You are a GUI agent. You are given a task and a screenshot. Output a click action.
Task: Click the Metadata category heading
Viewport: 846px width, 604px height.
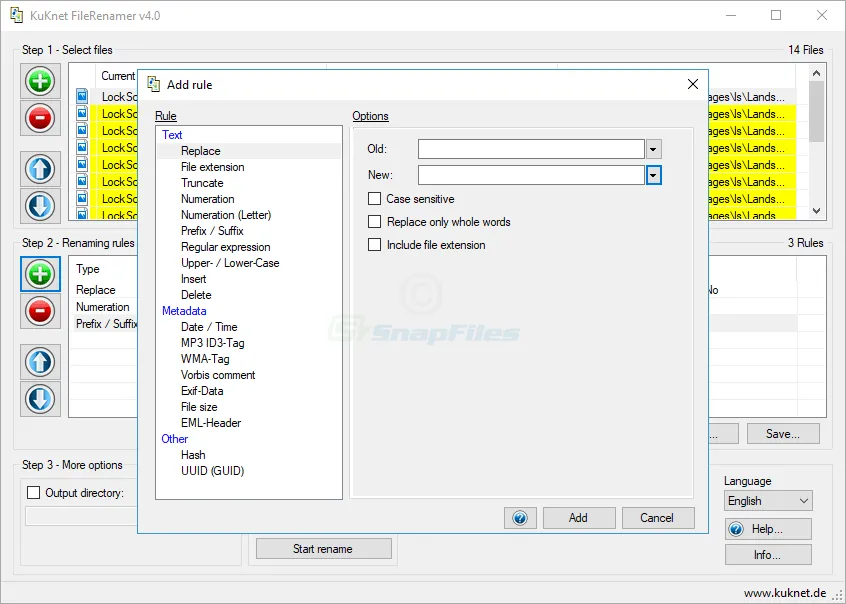coord(184,311)
